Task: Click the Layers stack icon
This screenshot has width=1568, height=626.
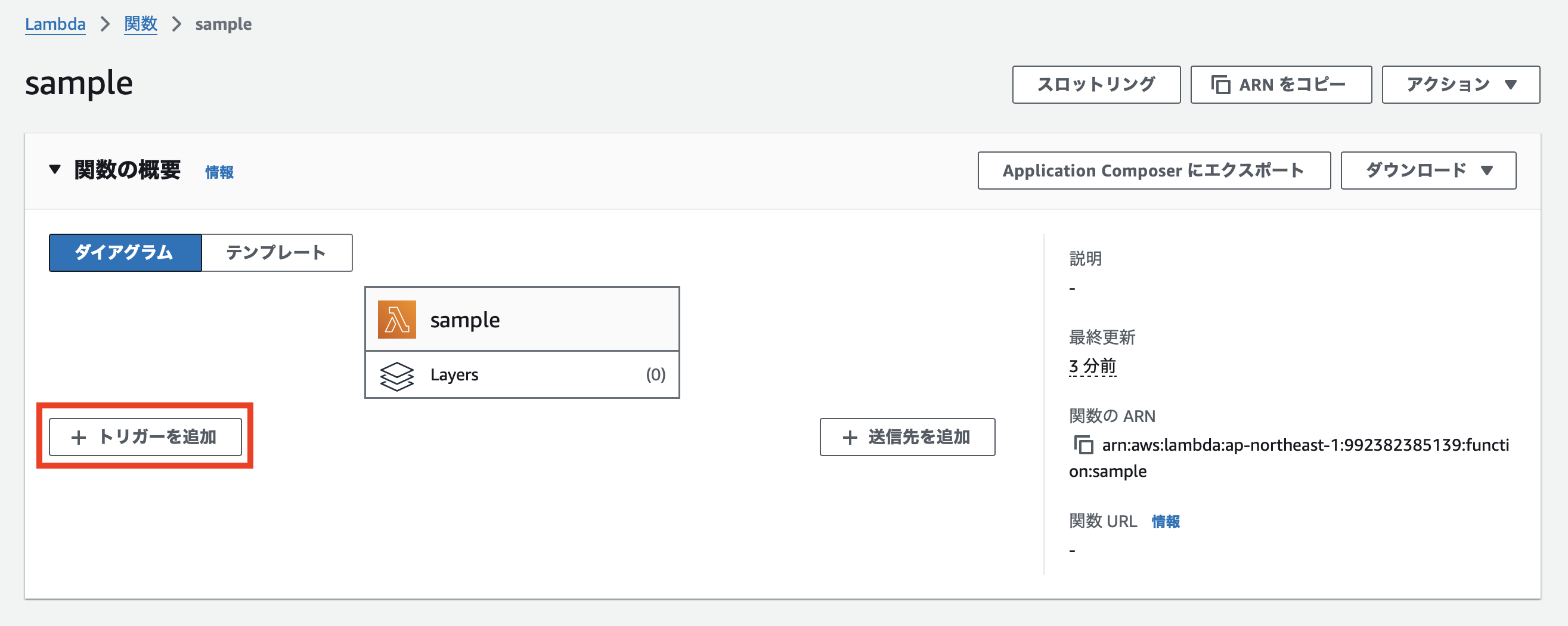Action: (396, 375)
